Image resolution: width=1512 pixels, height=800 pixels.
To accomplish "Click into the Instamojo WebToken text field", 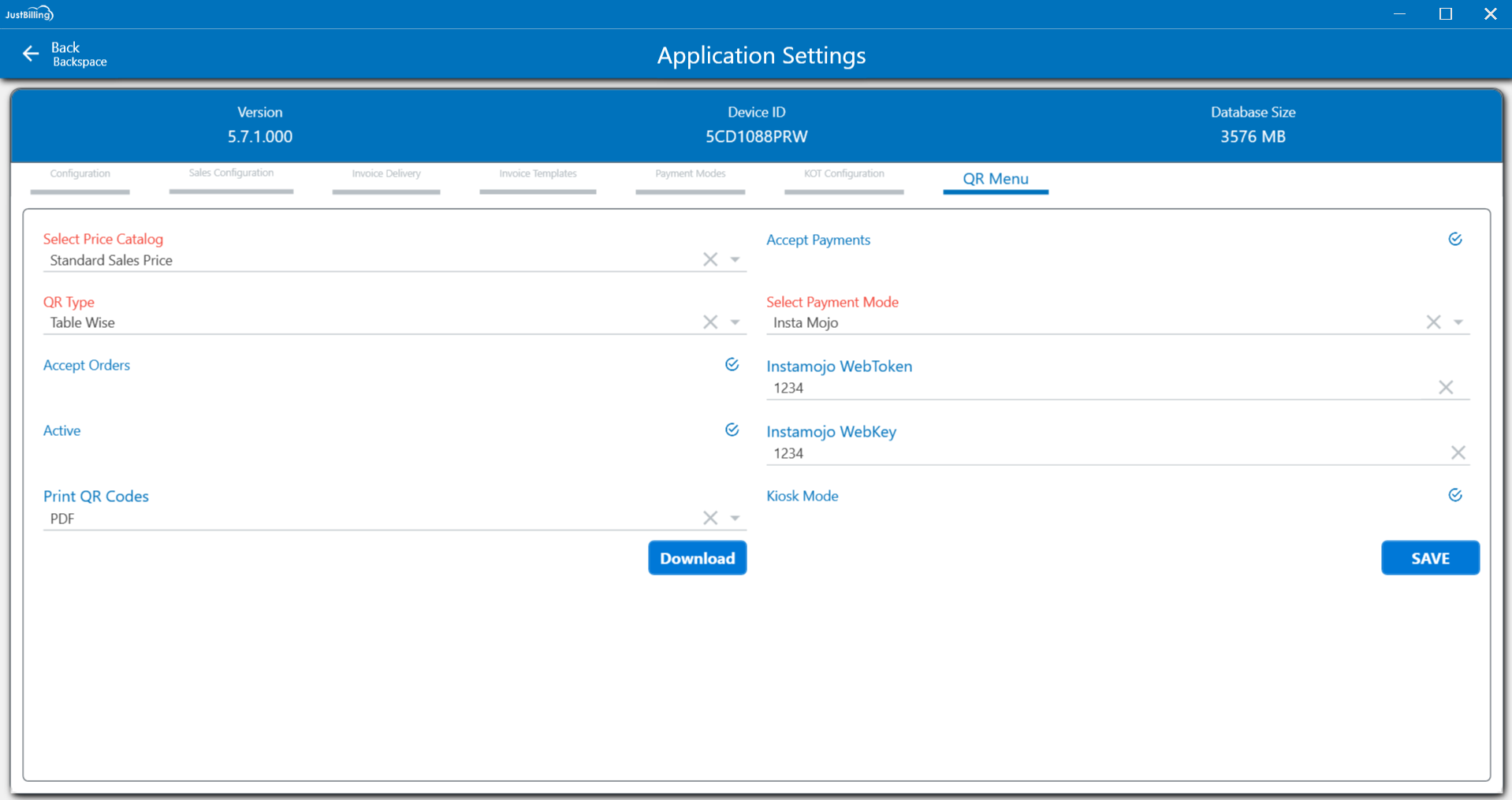I will tap(1096, 388).
